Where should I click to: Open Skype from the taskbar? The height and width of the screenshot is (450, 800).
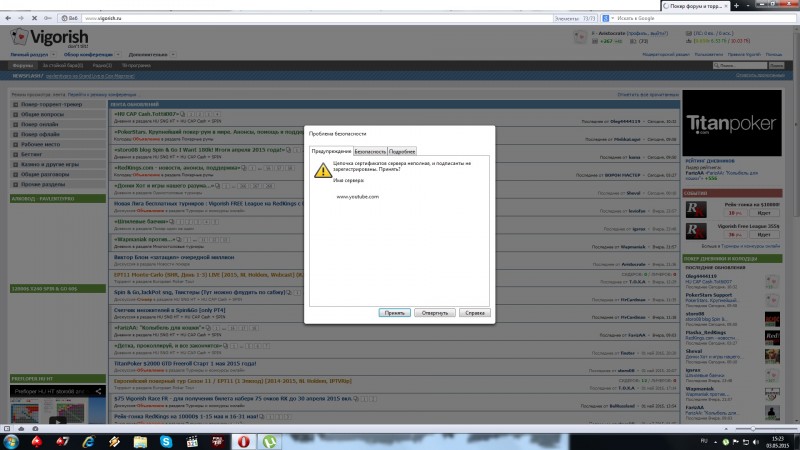point(166,442)
